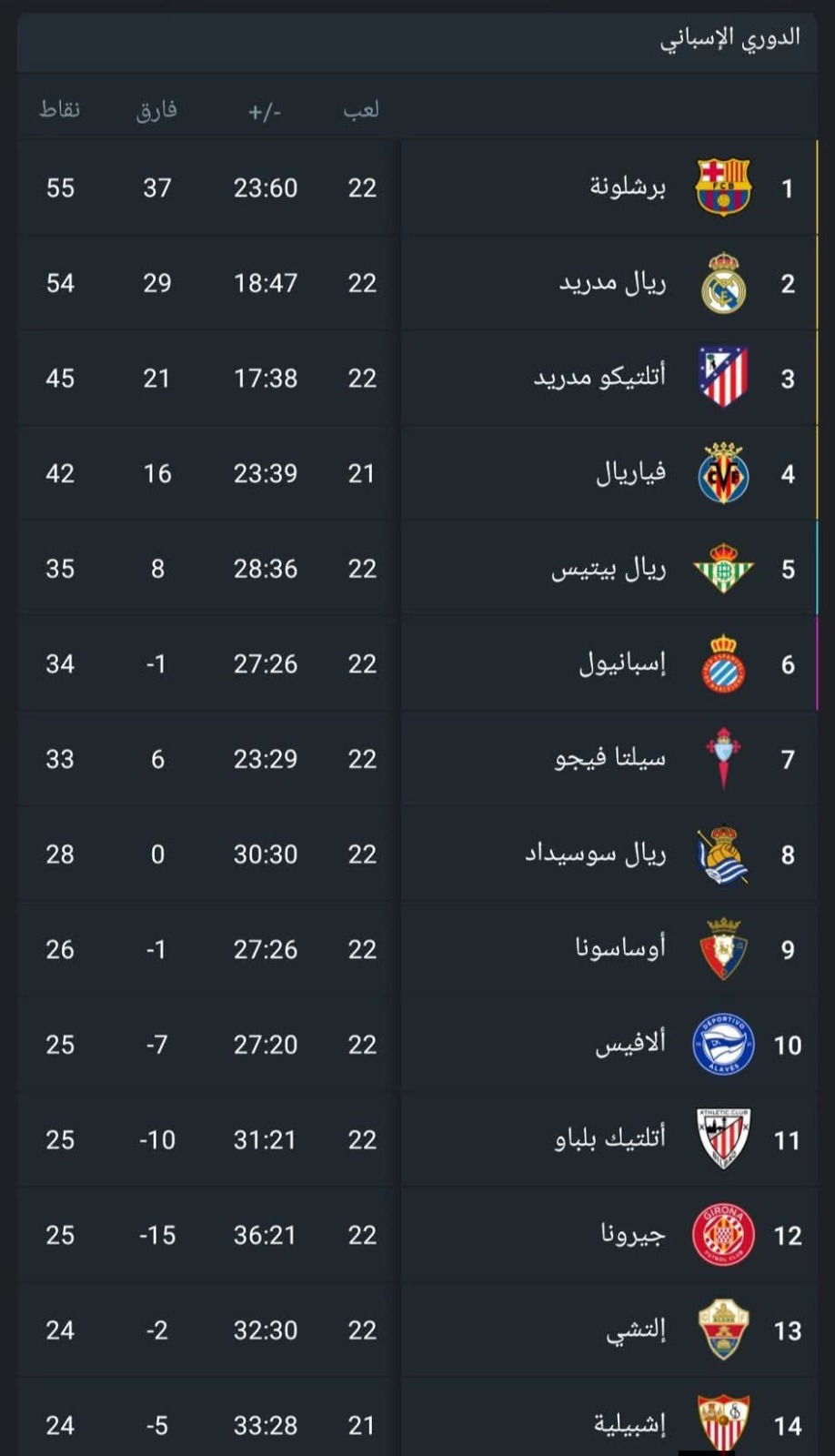Click the فارق column header

(x=156, y=110)
